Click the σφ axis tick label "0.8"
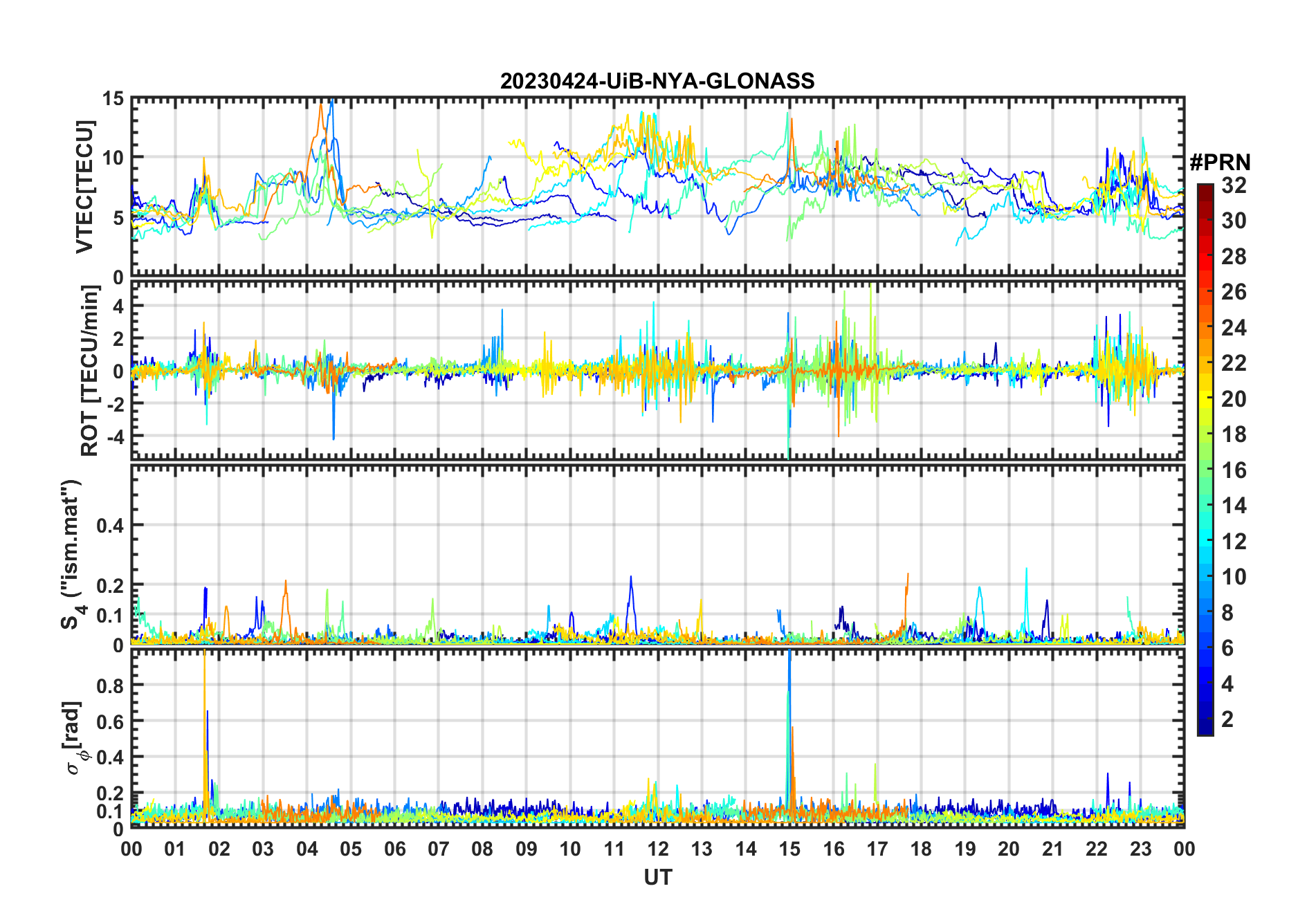The width and height of the screenshot is (1316, 920). [110, 686]
